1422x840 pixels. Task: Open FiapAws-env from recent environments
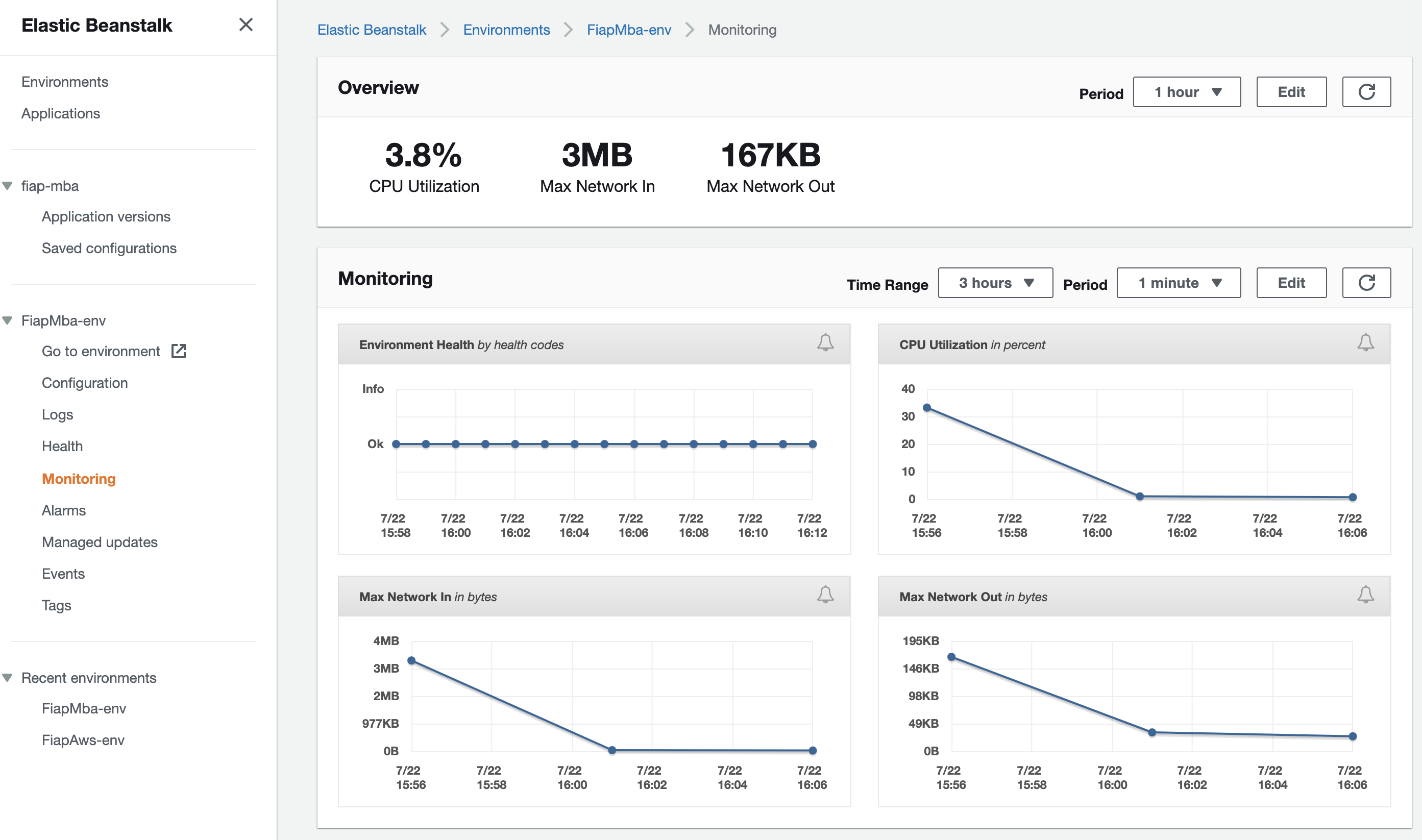(83, 740)
